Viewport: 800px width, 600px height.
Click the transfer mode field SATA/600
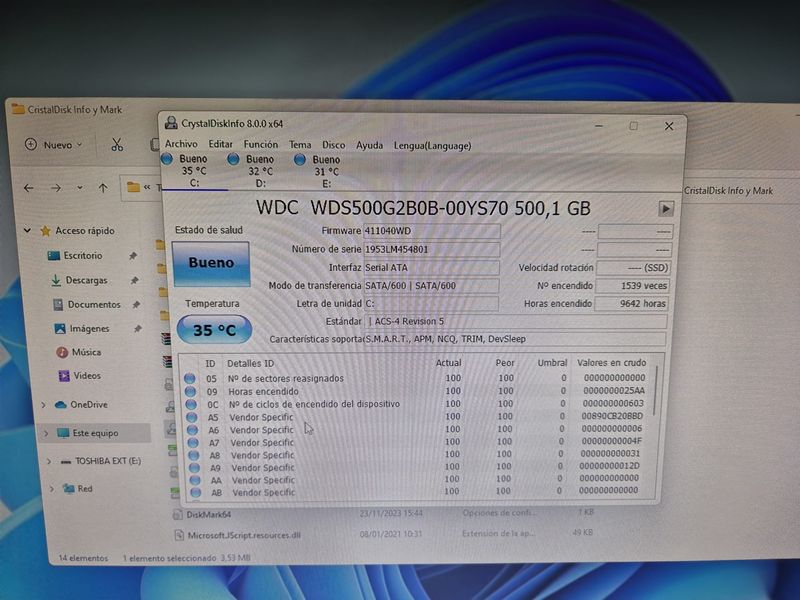tap(431, 286)
